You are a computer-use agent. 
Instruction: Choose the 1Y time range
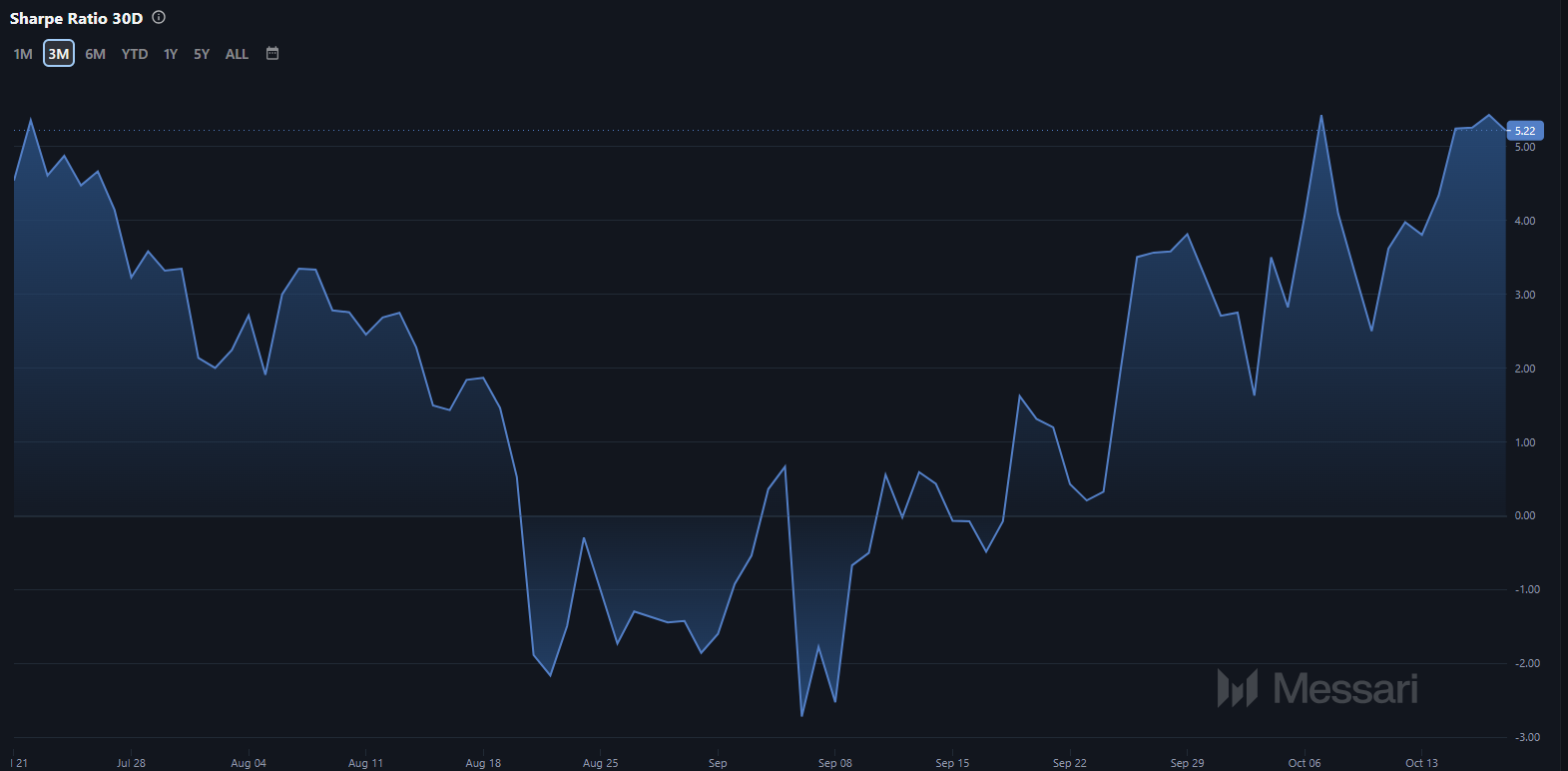pos(171,54)
